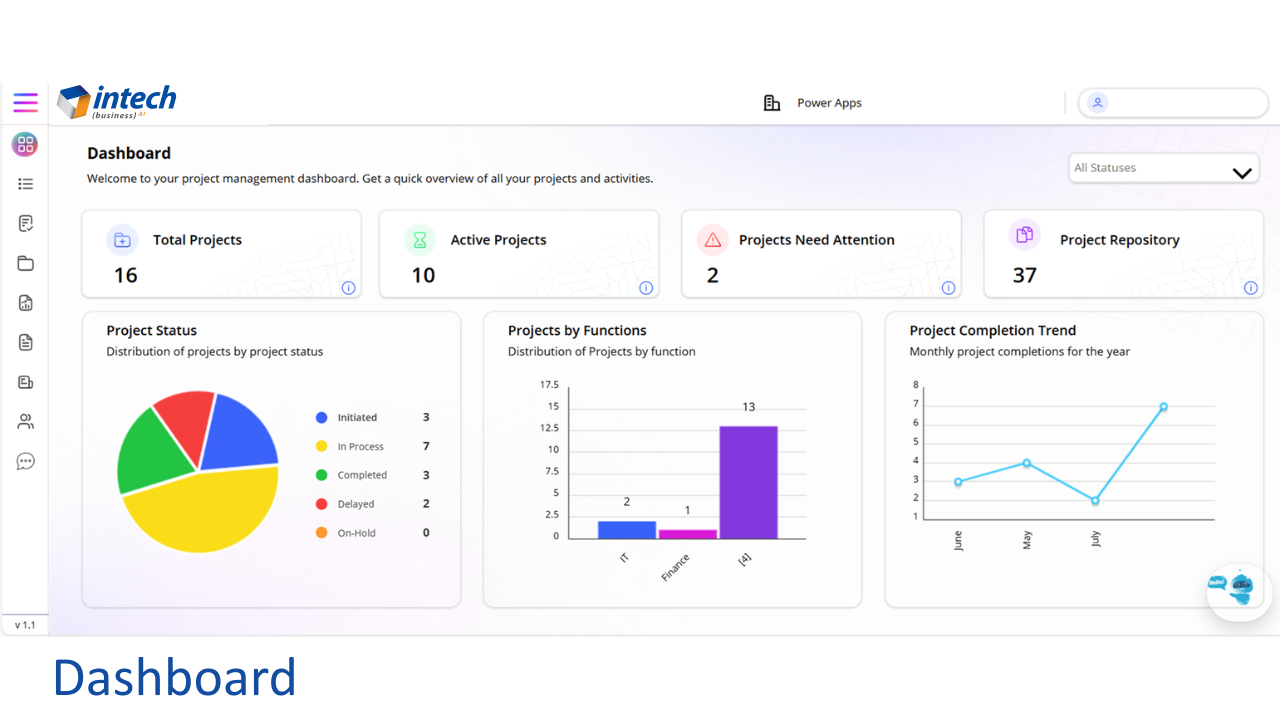Open the folder icon in sidebar
Viewport: 1280px width, 720px height.
[26, 263]
